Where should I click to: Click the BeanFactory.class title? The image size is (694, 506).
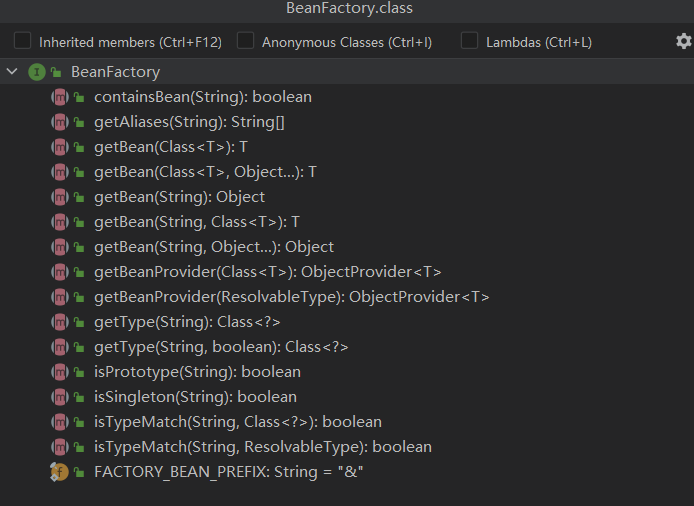pyautogui.click(x=349, y=8)
